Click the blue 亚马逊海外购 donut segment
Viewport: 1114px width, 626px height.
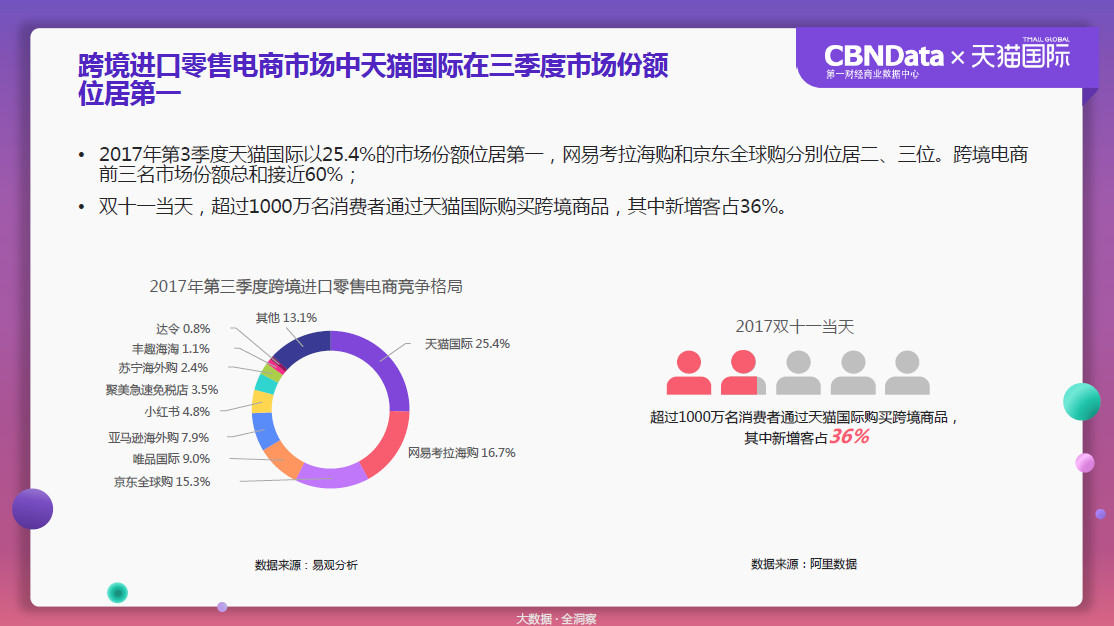(264, 431)
